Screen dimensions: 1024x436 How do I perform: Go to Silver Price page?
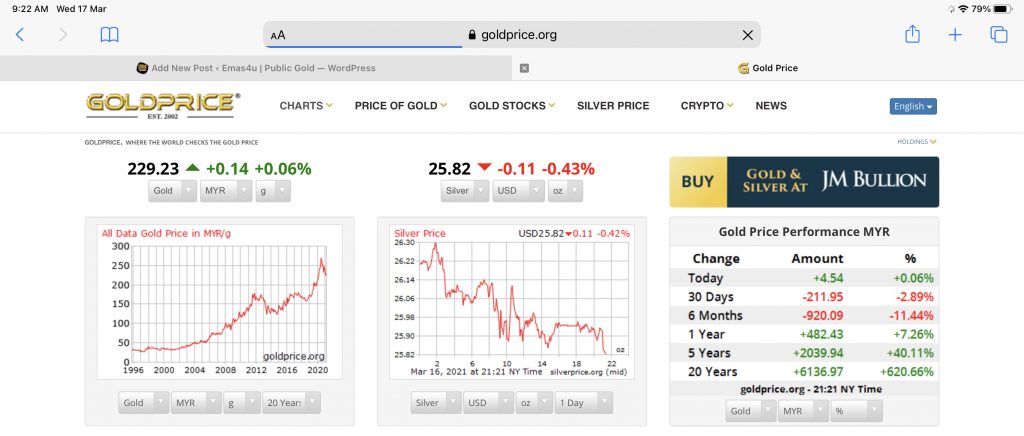point(612,106)
